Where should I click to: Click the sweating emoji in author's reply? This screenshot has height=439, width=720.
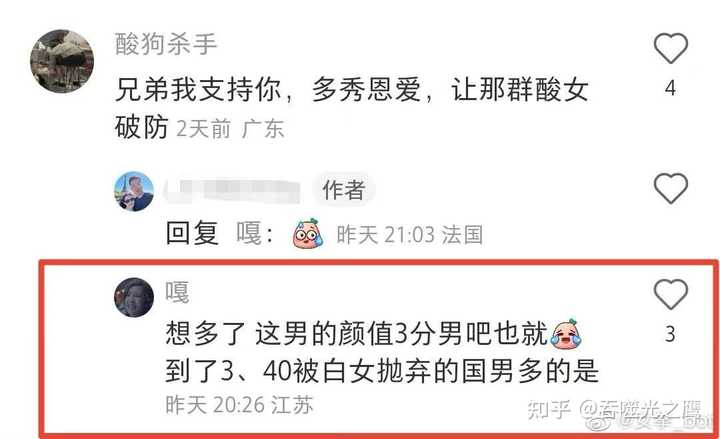coord(308,233)
